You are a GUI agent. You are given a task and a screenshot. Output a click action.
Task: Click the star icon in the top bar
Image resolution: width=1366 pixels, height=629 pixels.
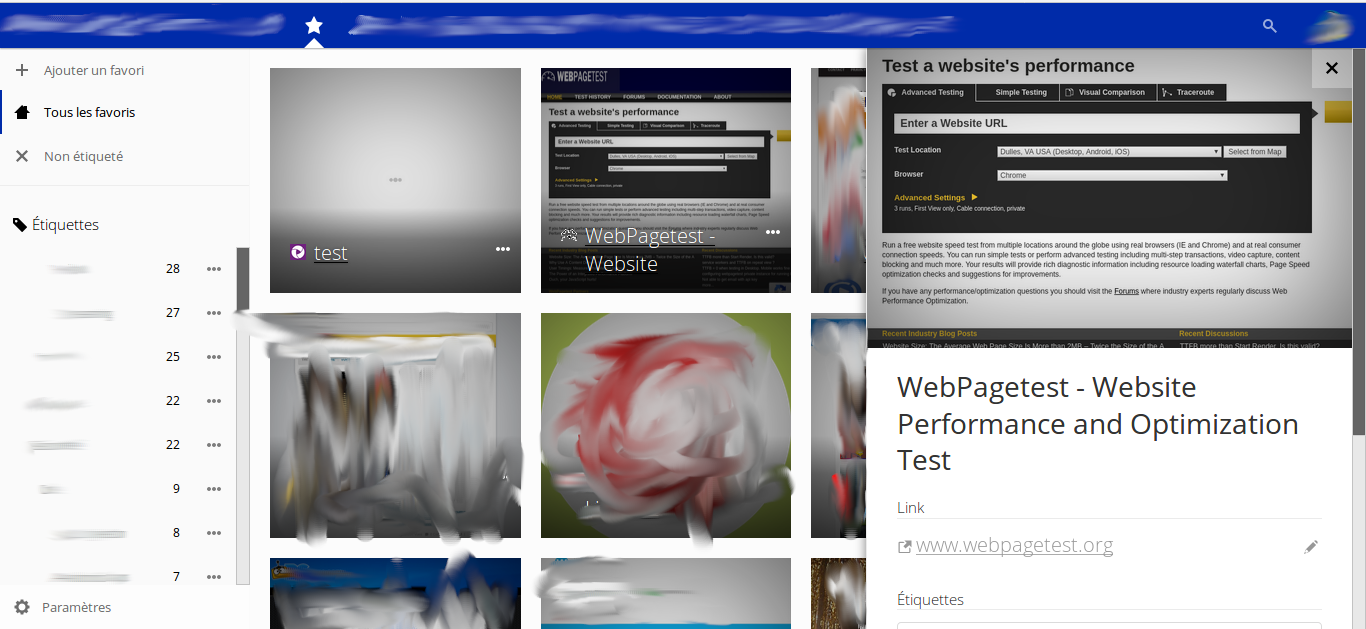(313, 26)
